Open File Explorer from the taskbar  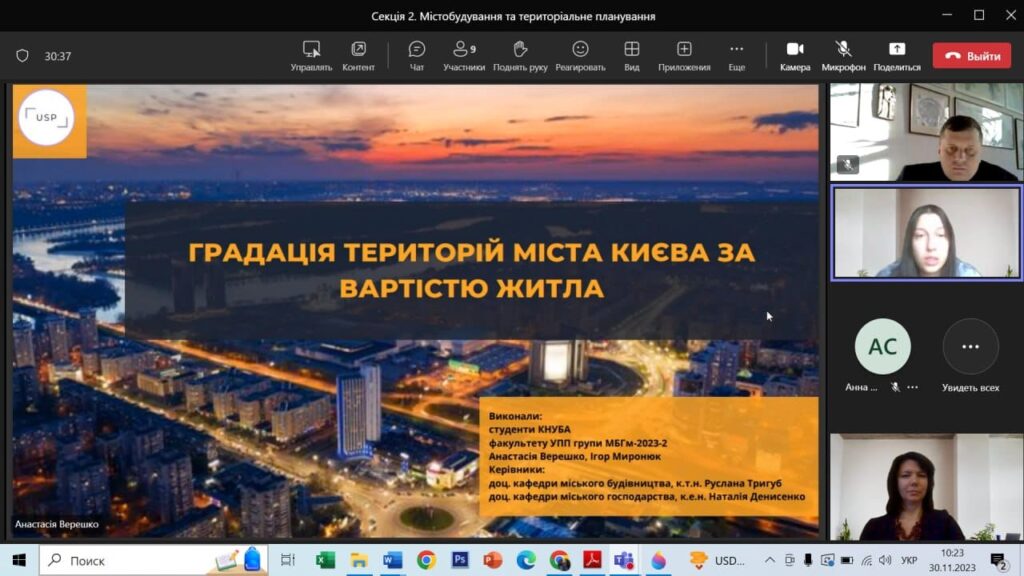(358, 560)
